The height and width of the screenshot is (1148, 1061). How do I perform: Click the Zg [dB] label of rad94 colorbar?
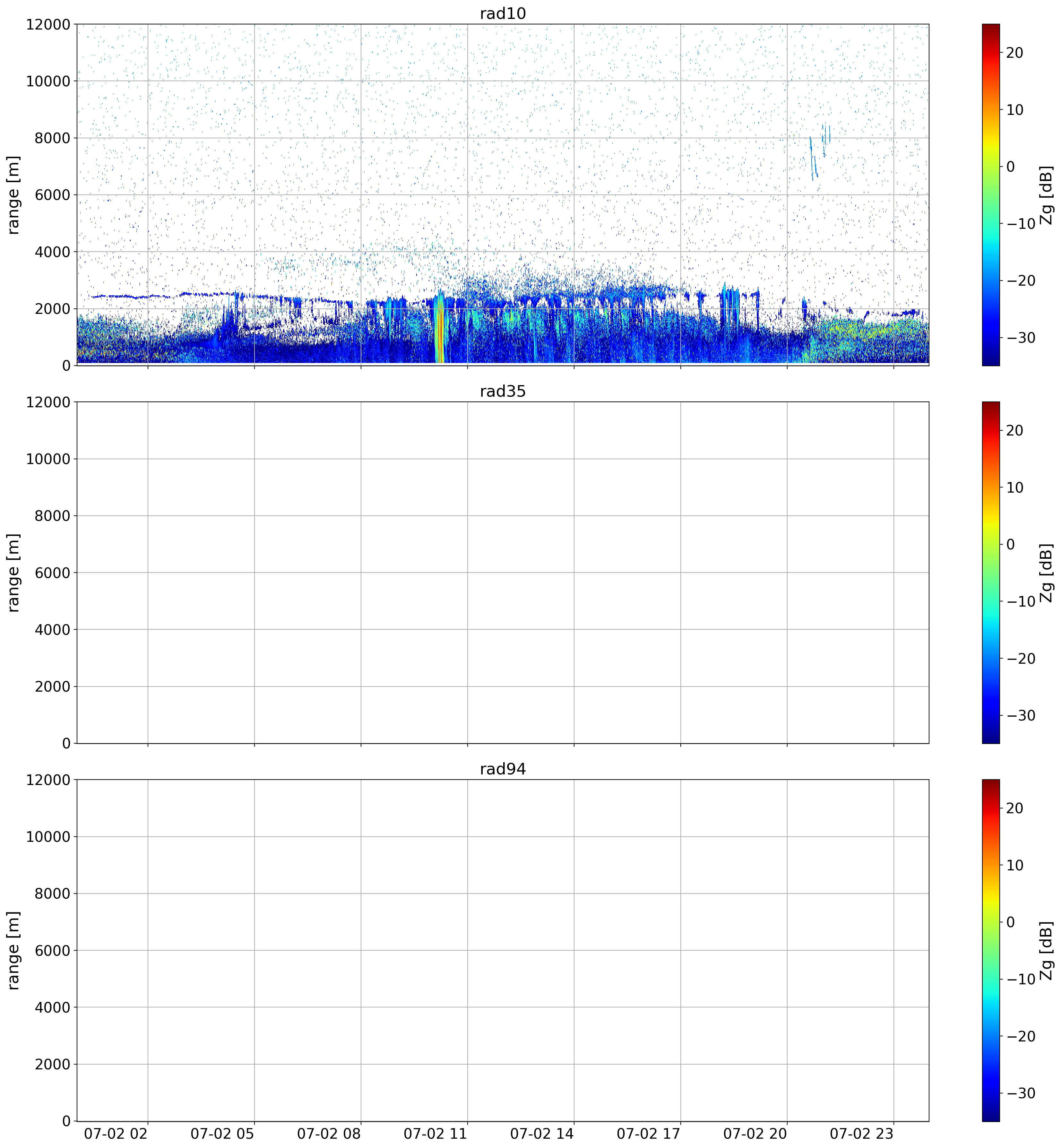pyautogui.click(x=1047, y=950)
